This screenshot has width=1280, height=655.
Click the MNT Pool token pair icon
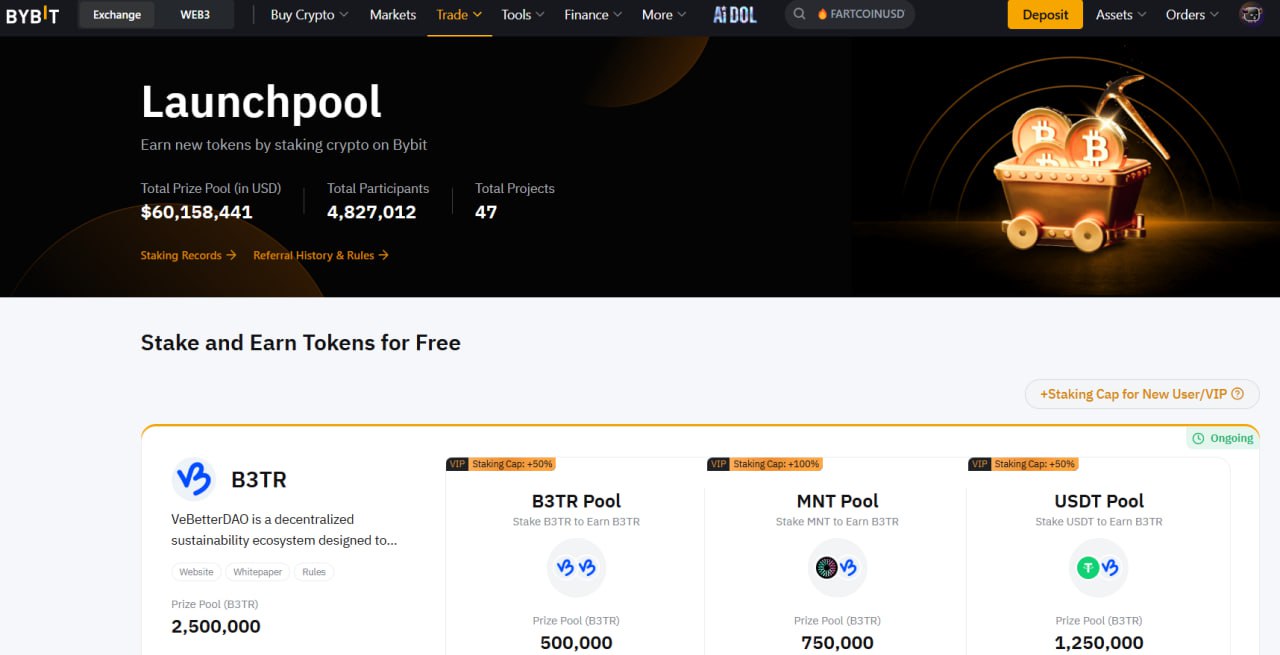coord(837,567)
